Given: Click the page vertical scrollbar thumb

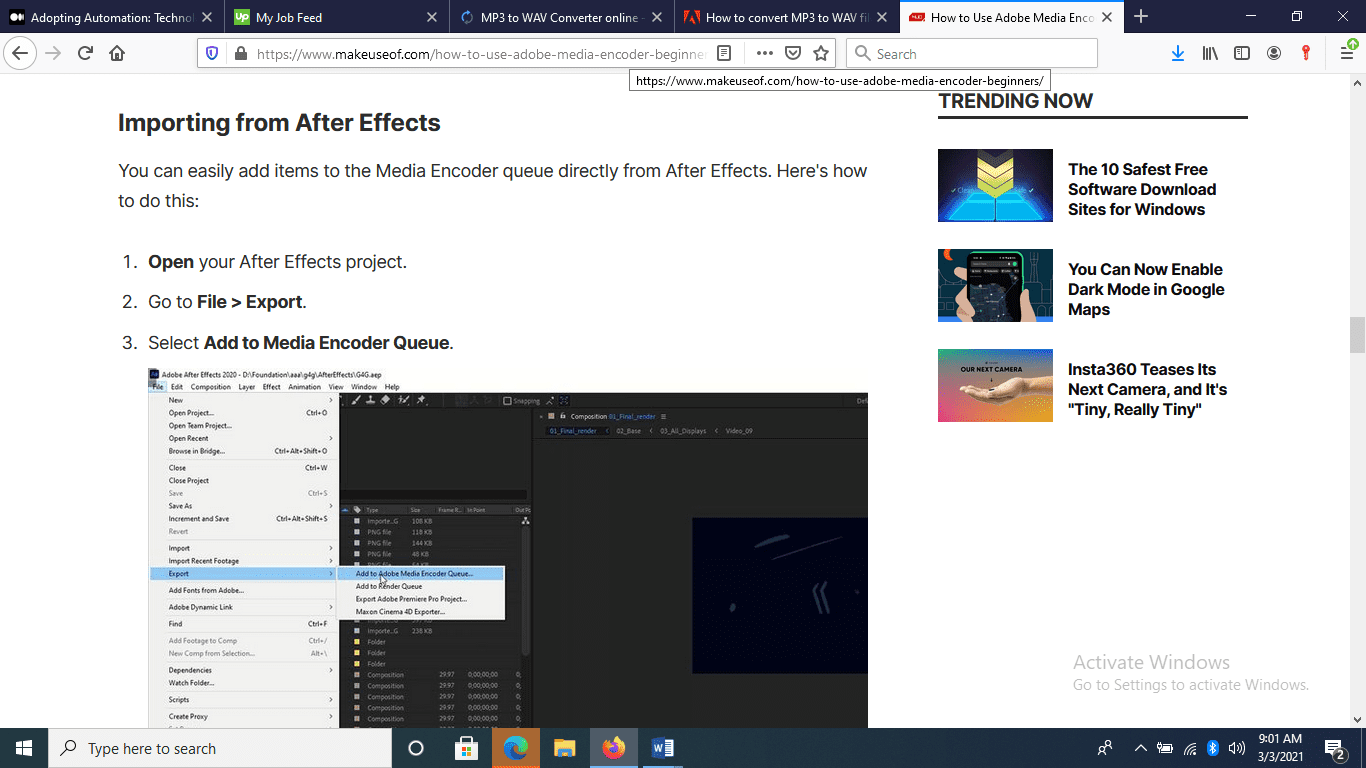Looking at the screenshot, I should pos(1357,335).
